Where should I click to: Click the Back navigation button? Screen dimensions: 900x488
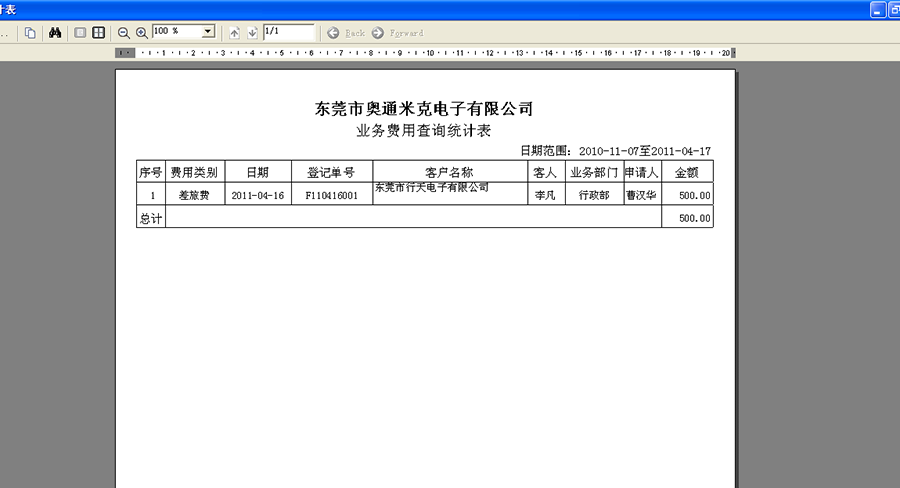tap(346, 33)
